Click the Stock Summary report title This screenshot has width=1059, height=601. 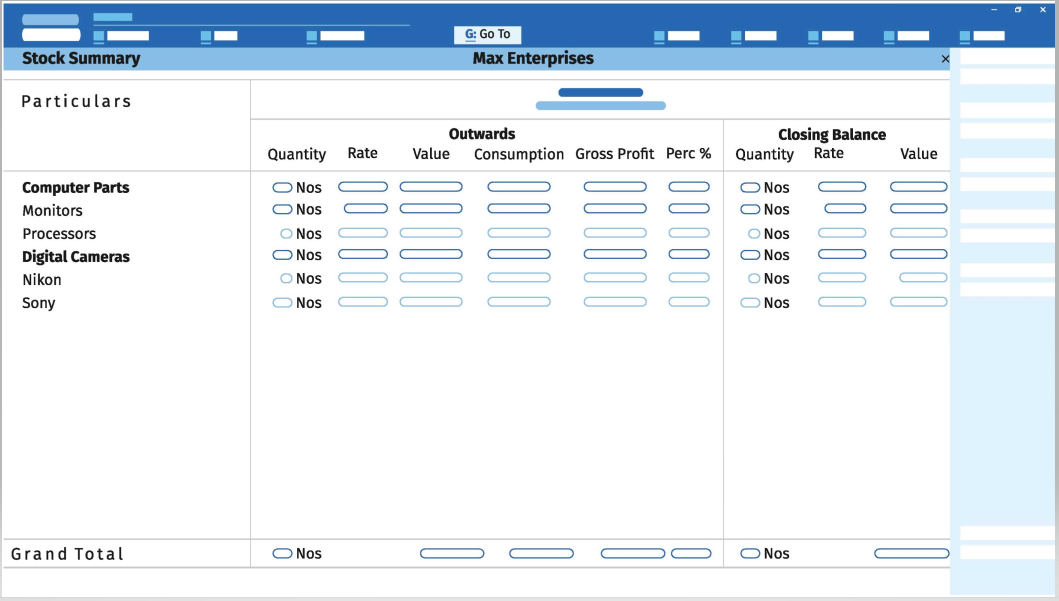(x=81, y=58)
